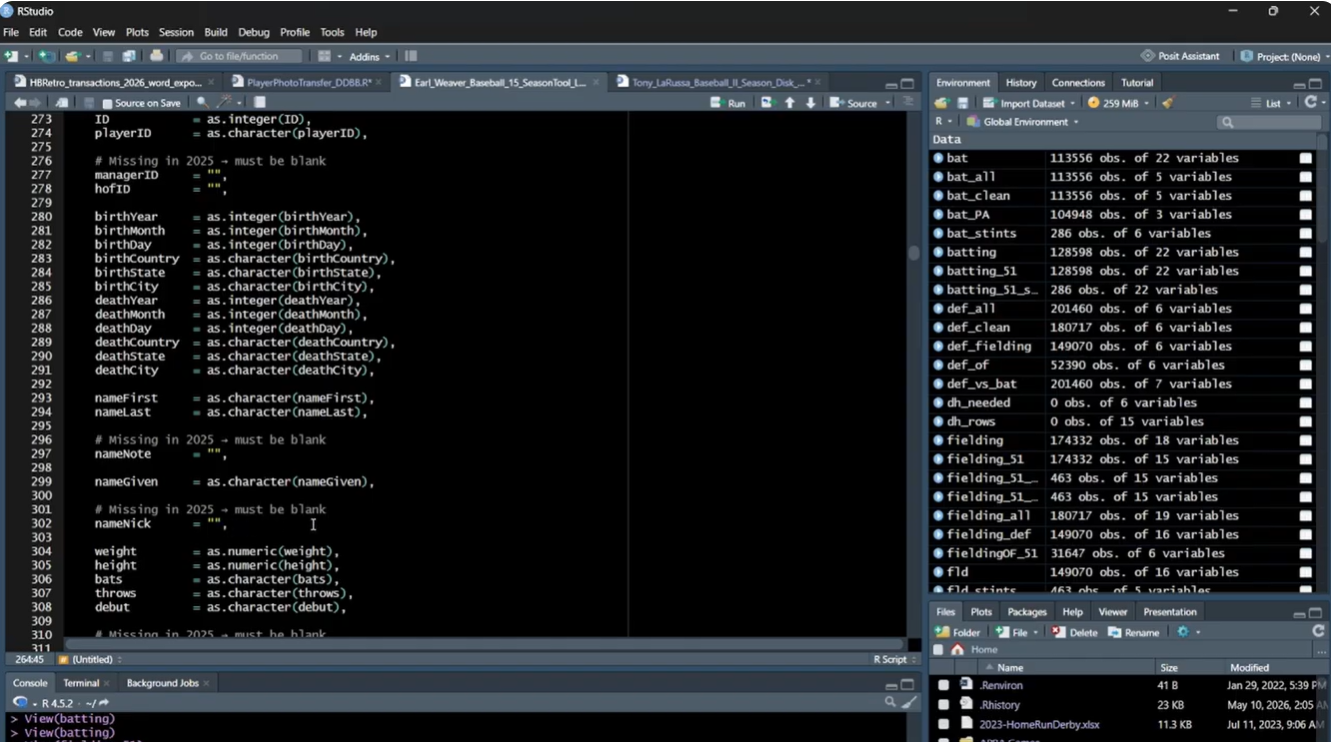Open the 259 MiB memory usage dropdown

pyautogui.click(x=1119, y=103)
